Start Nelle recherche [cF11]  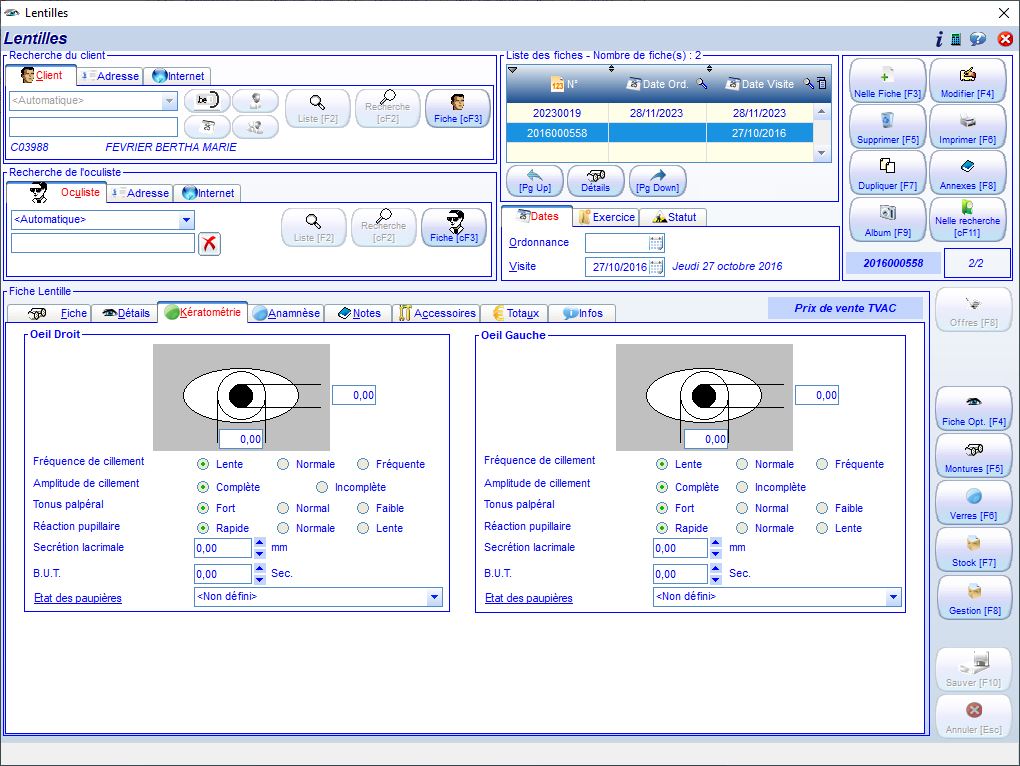pos(967,220)
